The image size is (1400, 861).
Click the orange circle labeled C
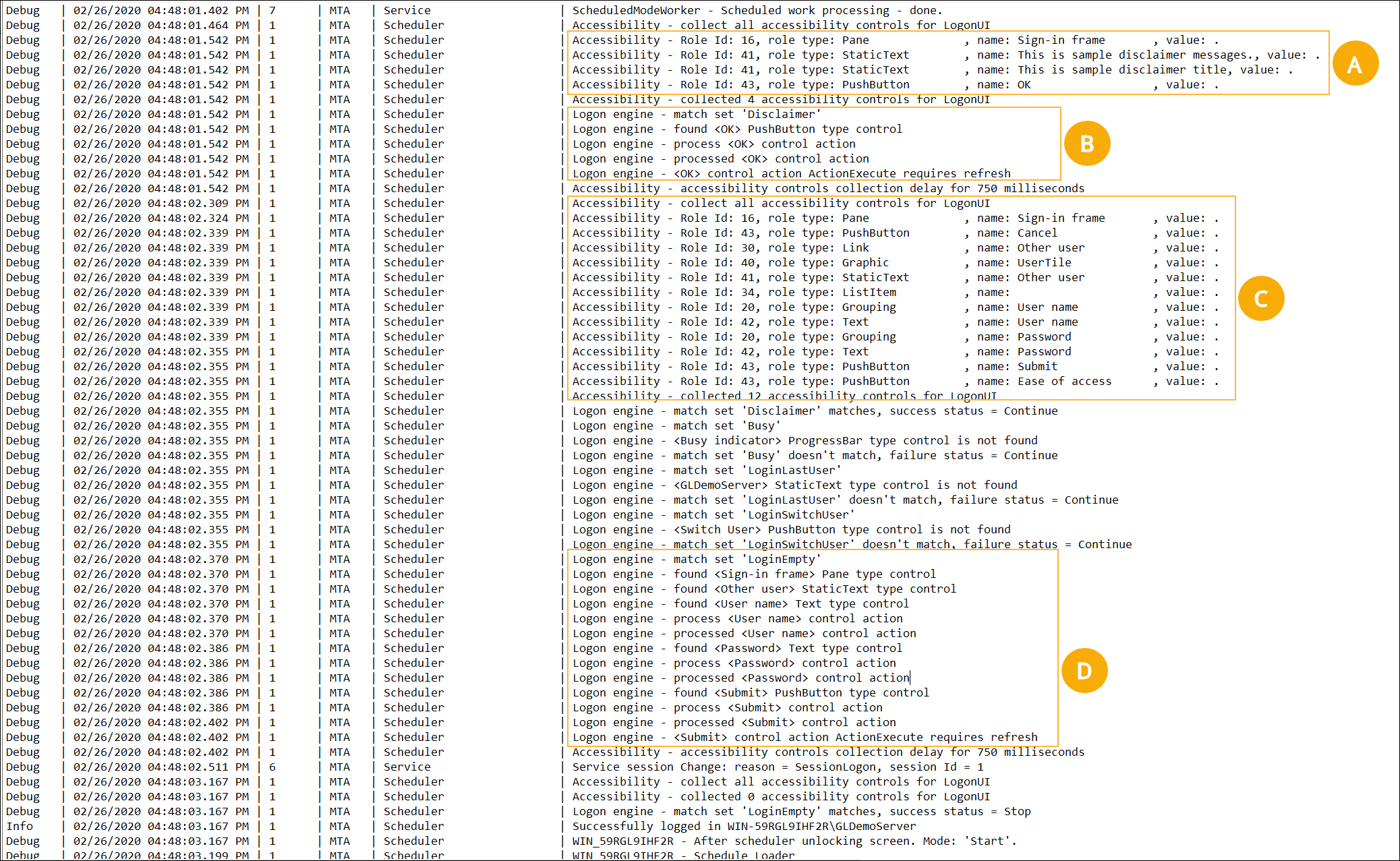[1260, 299]
